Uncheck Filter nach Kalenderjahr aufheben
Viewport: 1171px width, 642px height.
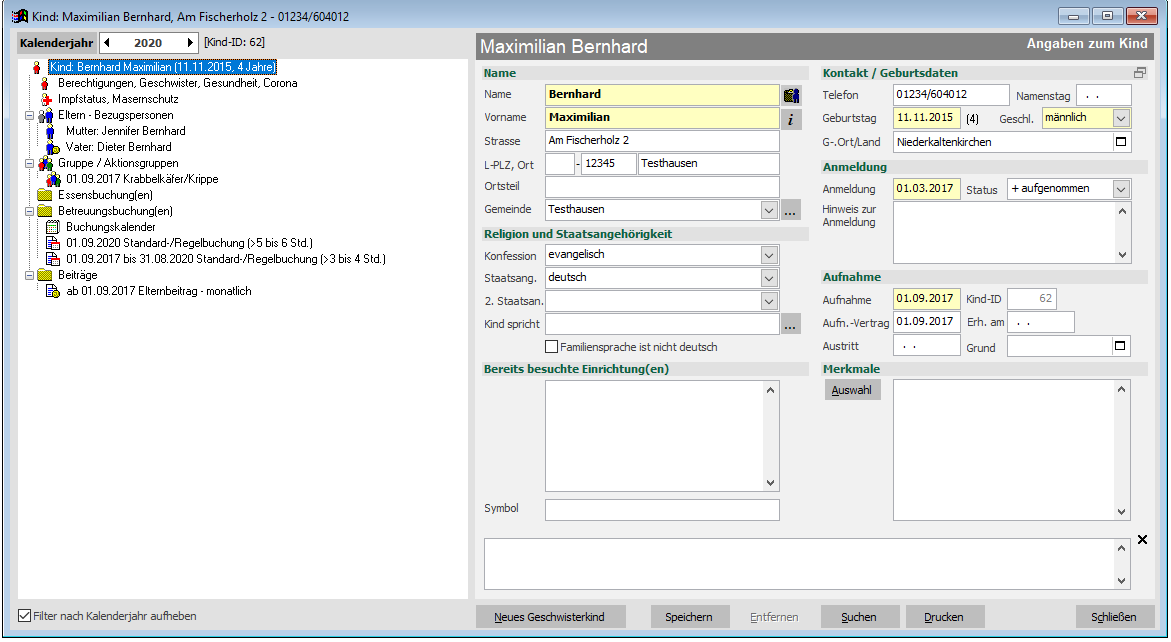pyautogui.click(x=25, y=616)
